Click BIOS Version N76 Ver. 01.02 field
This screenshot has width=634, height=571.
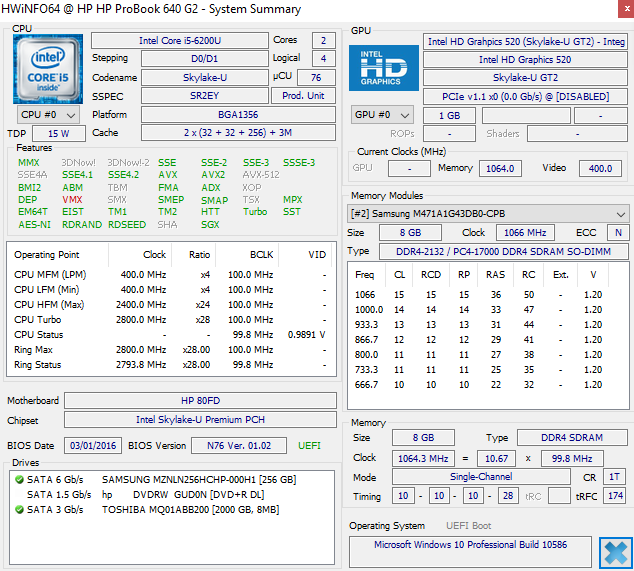239,446
